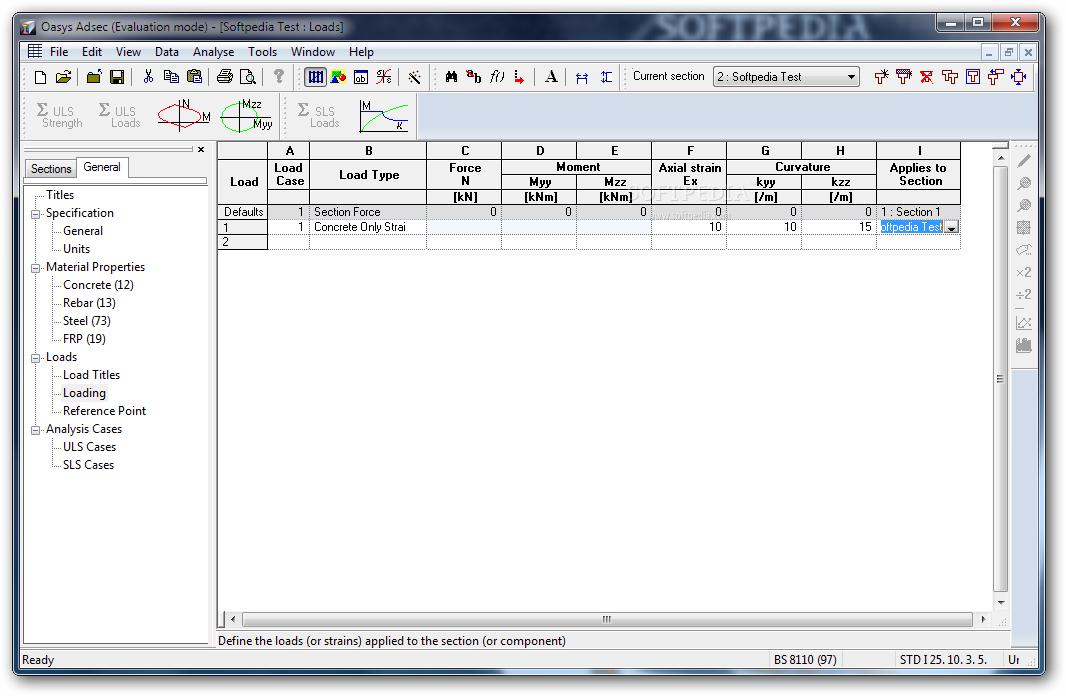Select Load Titles tree item
This screenshot has height=696, width=1066.
[x=91, y=375]
